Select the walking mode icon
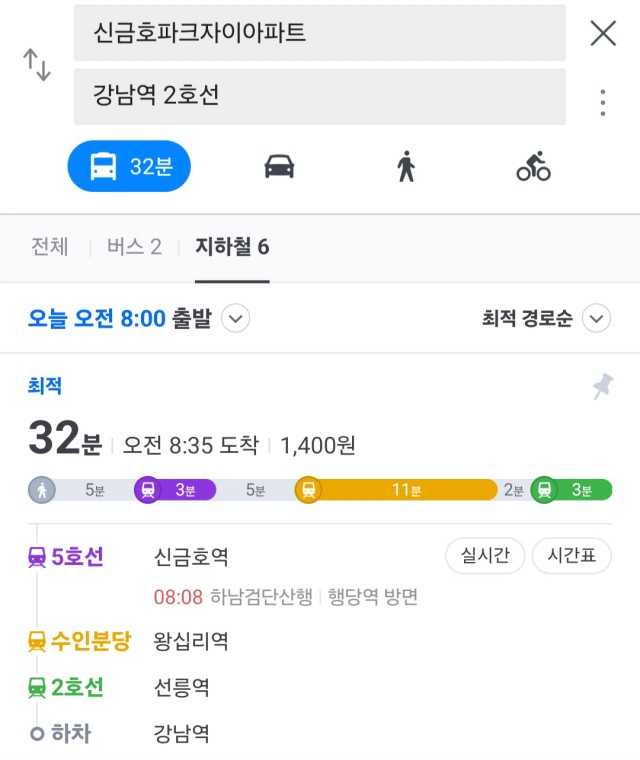This screenshot has width=640, height=760. tap(406, 166)
